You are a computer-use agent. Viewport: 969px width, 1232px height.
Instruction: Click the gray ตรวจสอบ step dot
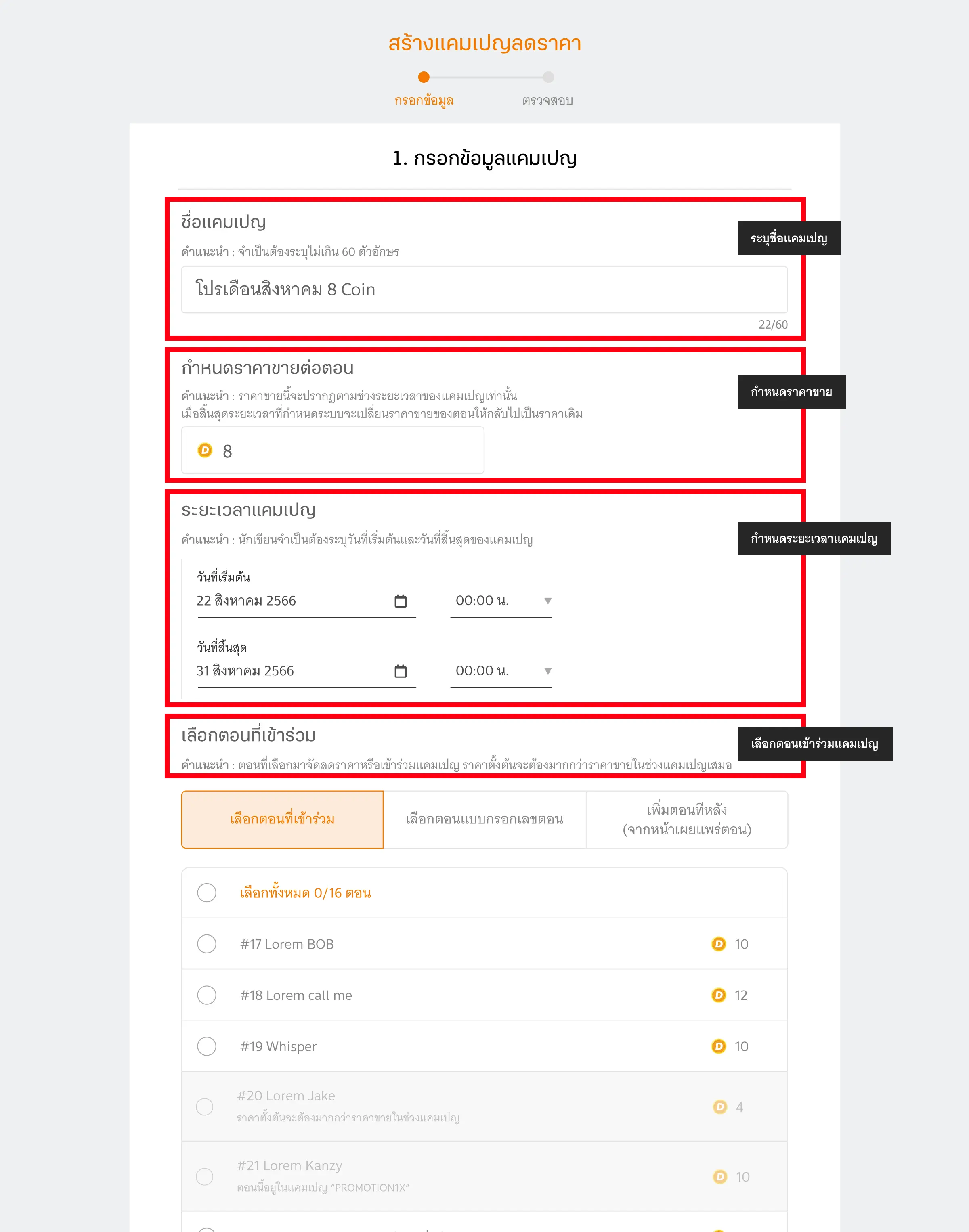pos(548,77)
